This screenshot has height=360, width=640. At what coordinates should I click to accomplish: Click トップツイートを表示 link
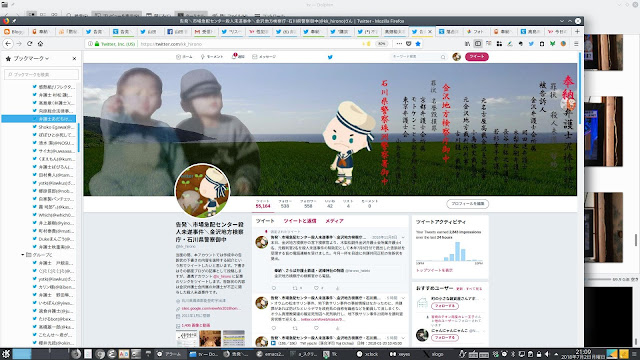(434, 270)
